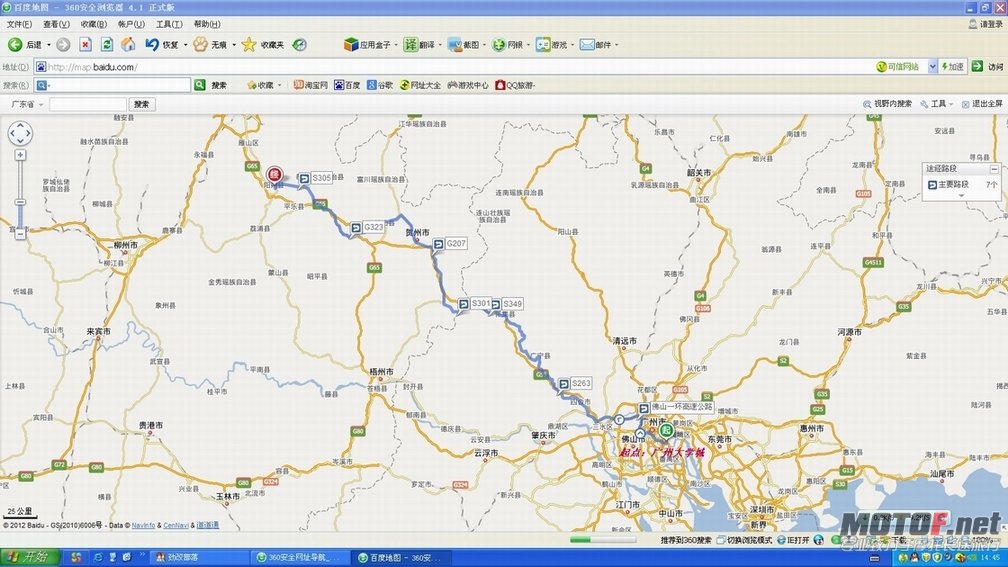
Task: Click the green Go (访问) arrow icon
Action: coord(978,66)
